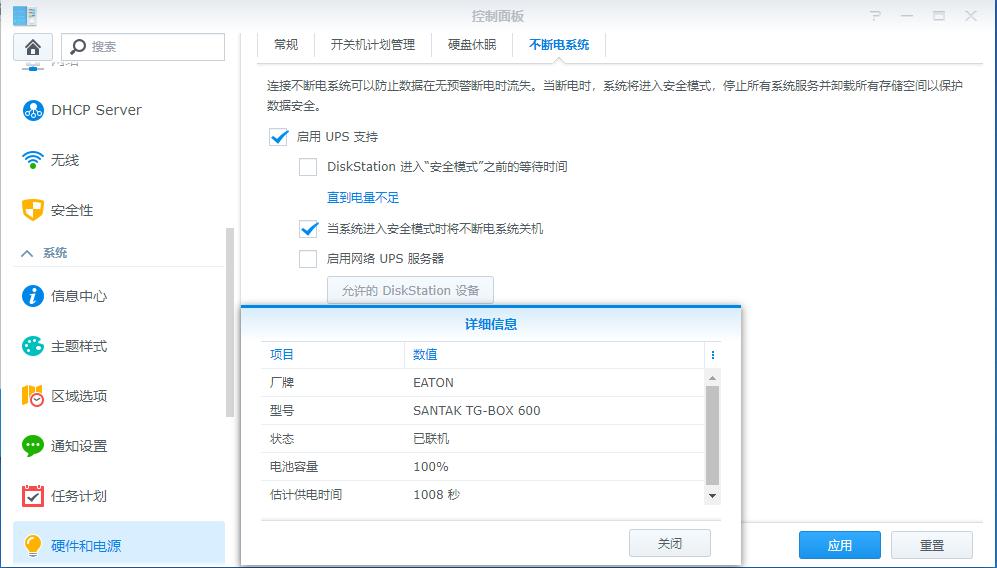Switch to the 开关机计划管理 tab

(373, 45)
